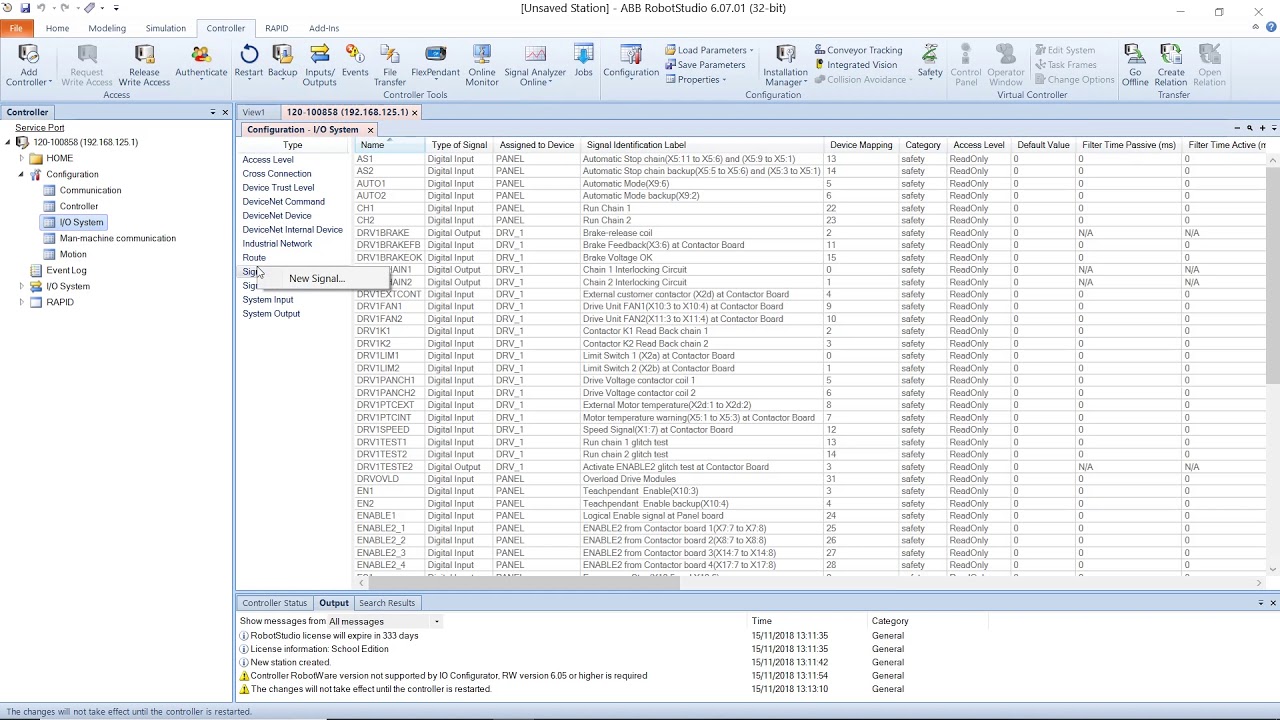Switch to the RAPID ribbon tab
Screen dimensions: 1280x720
click(276, 28)
